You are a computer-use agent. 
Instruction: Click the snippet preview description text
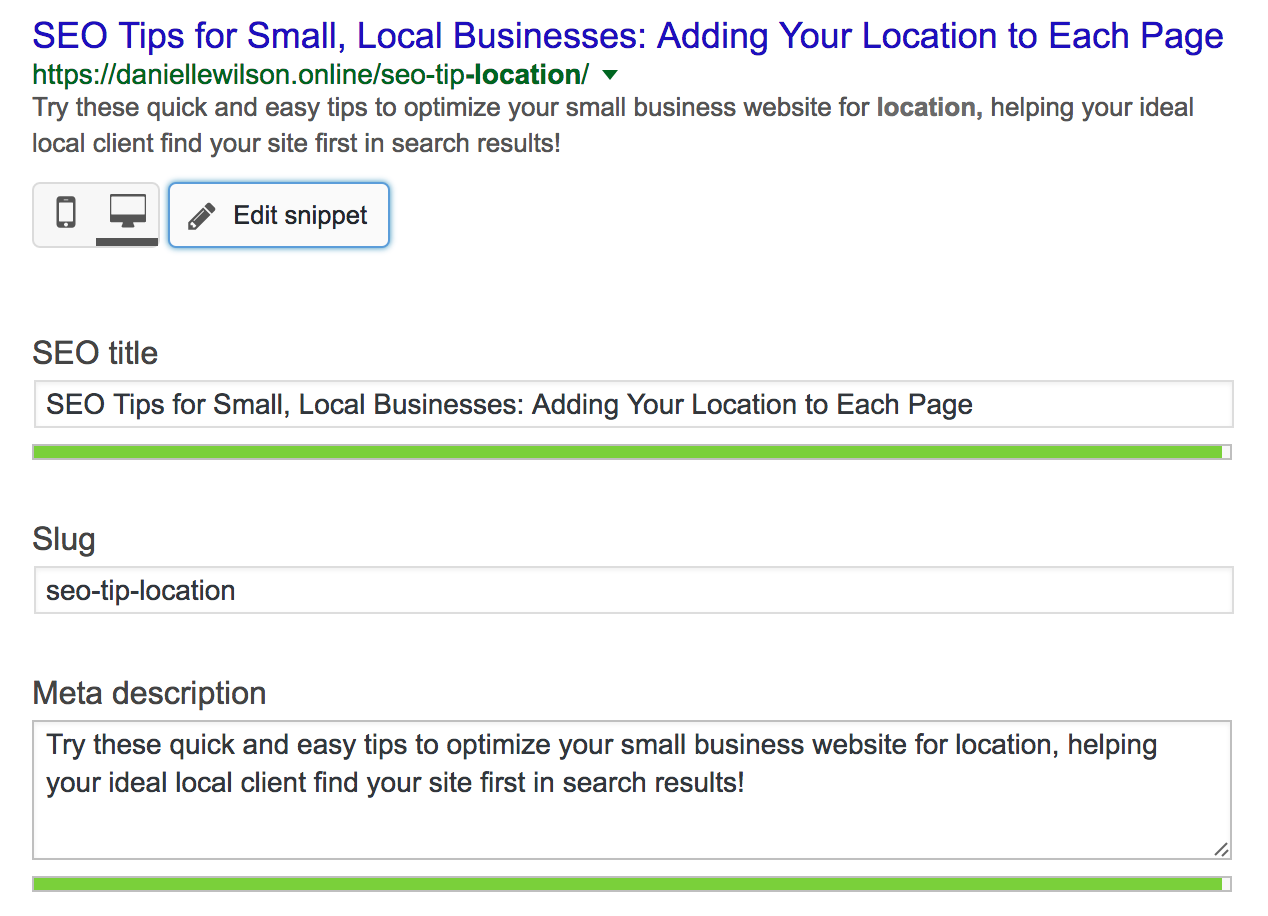(x=613, y=125)
